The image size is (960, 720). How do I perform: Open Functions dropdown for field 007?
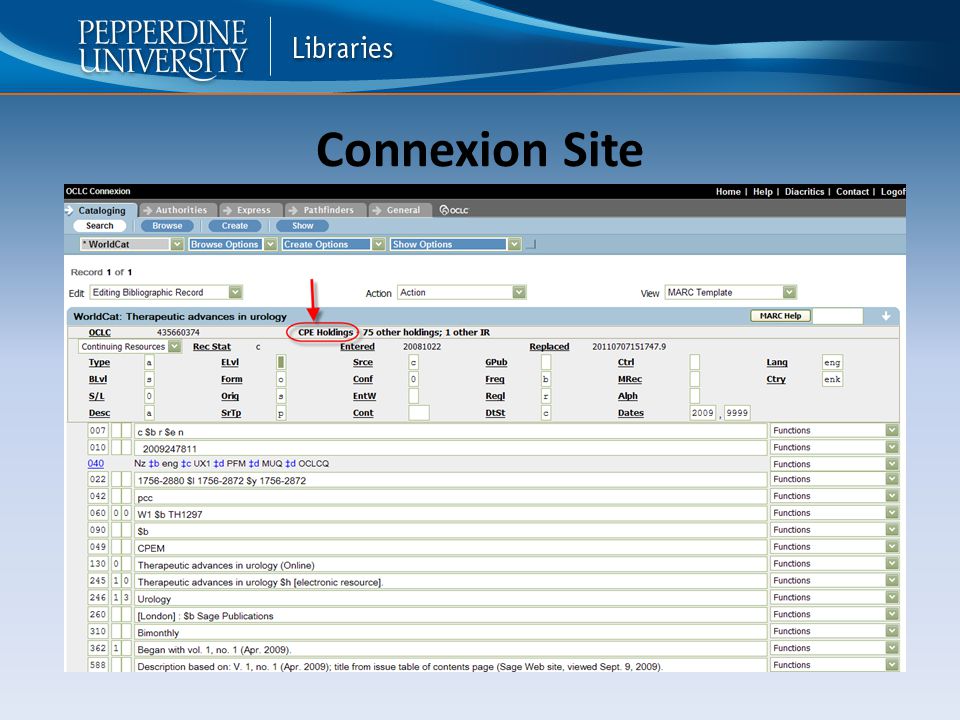(834, 430)
